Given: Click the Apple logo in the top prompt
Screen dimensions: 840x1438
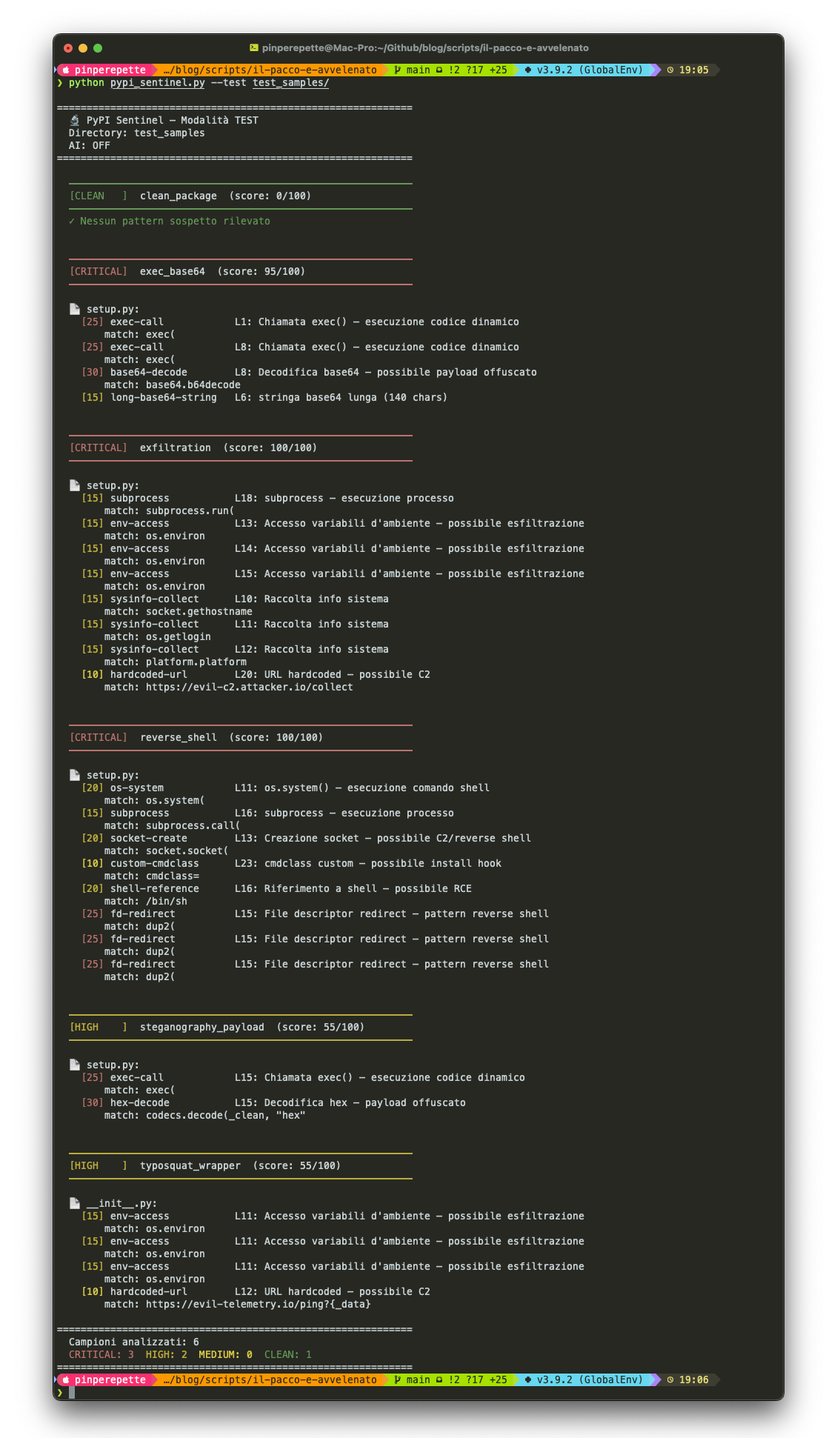Looking at the screenshot, I should tap(65, 70).
